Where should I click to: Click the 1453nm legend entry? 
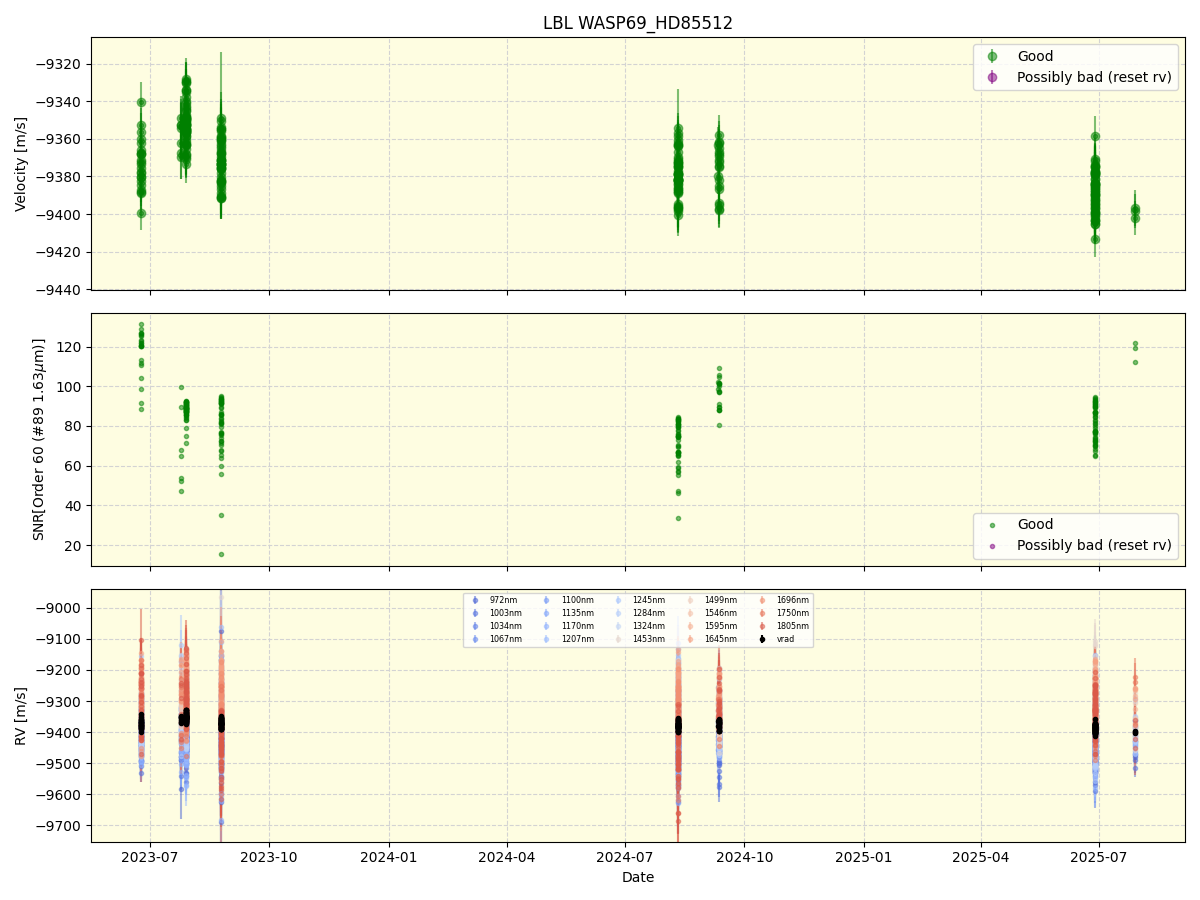638,639
